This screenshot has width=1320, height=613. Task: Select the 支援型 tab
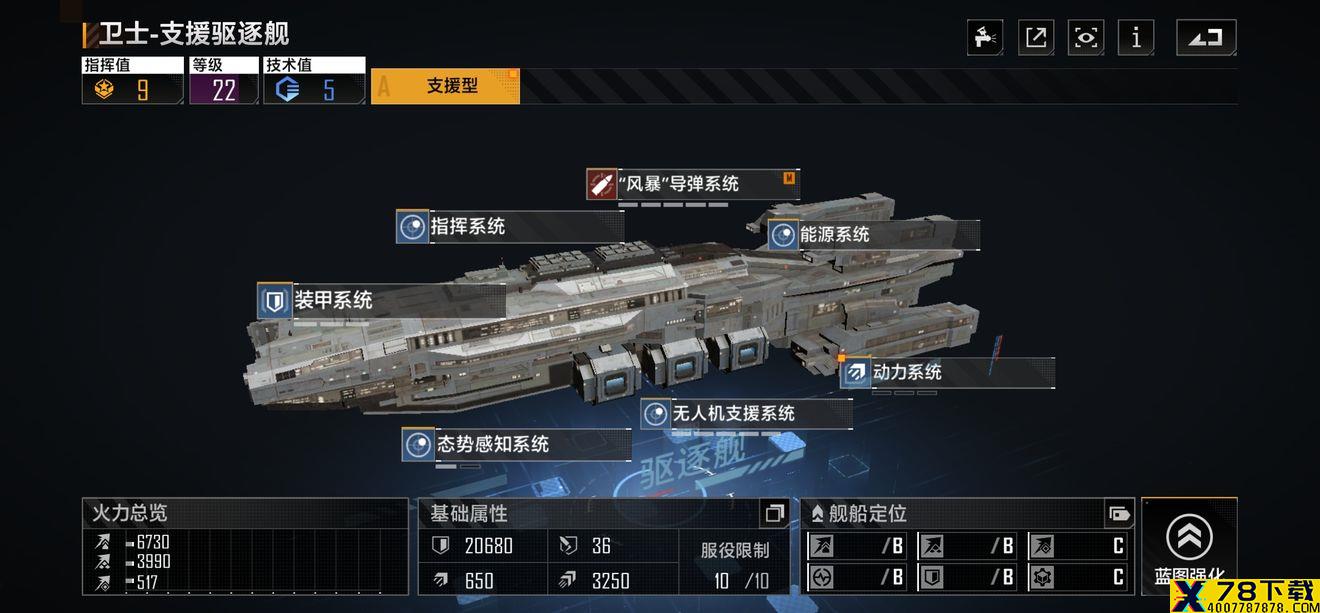(x=445, y=86)
